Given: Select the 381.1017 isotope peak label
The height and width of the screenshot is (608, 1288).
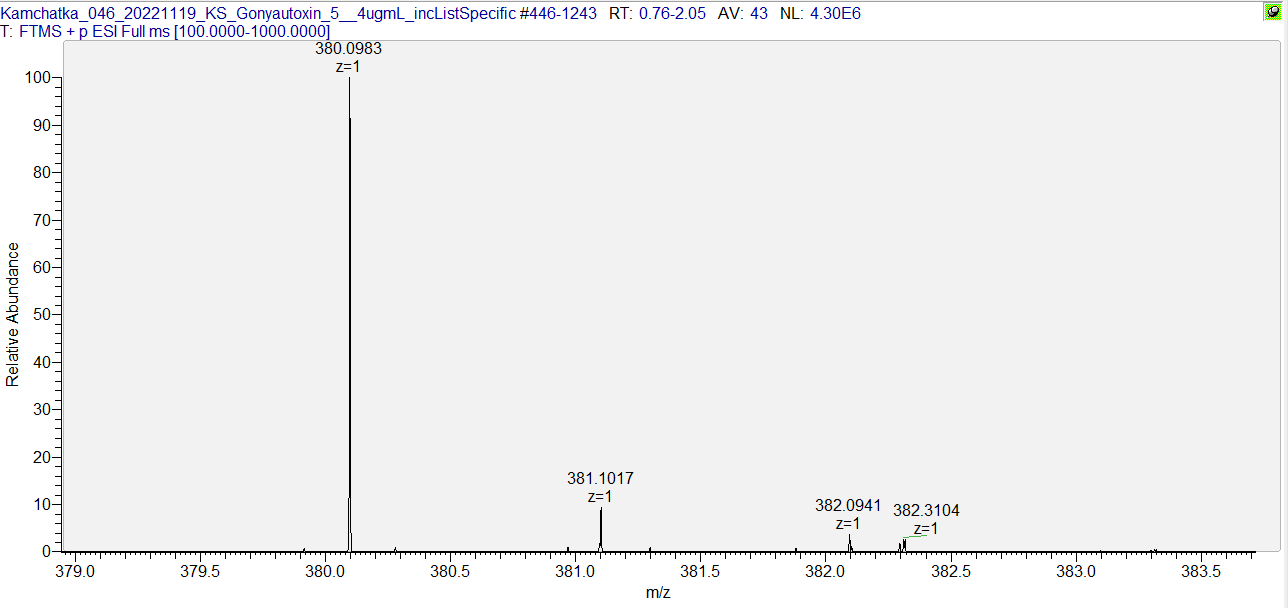Looking at the screenshot, I should 600,479.
